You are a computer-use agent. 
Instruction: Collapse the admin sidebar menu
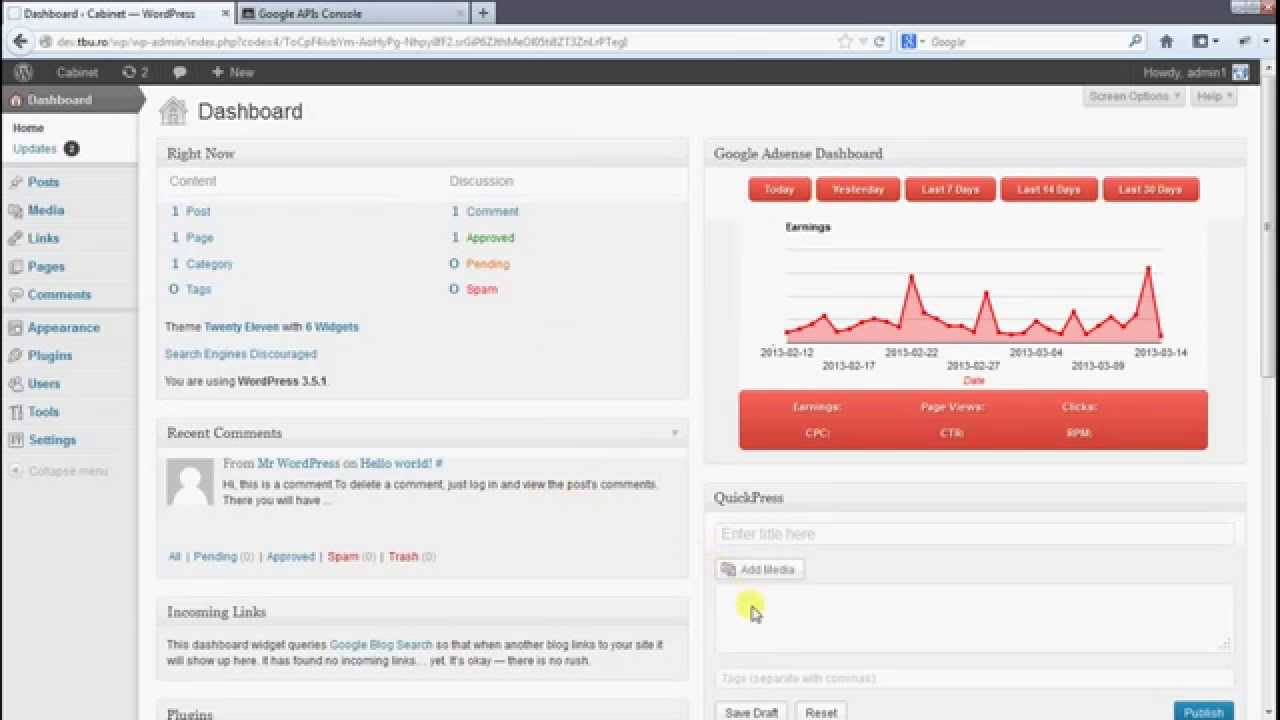click(x=58, y=471)
